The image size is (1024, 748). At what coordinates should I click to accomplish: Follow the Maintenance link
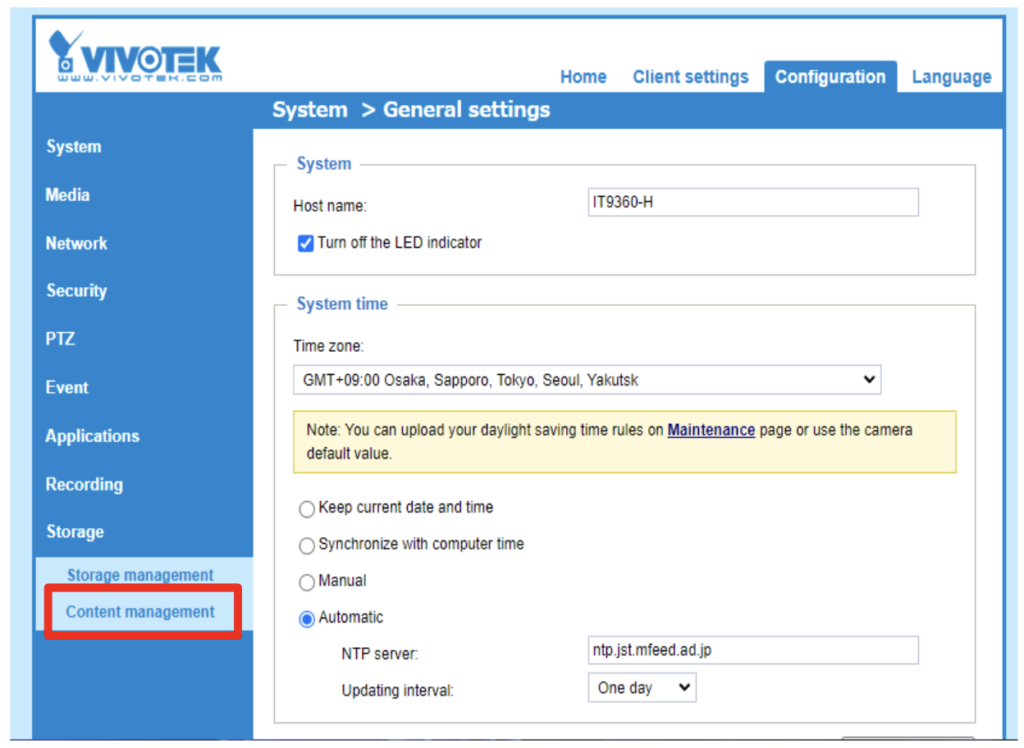(711, 430)
